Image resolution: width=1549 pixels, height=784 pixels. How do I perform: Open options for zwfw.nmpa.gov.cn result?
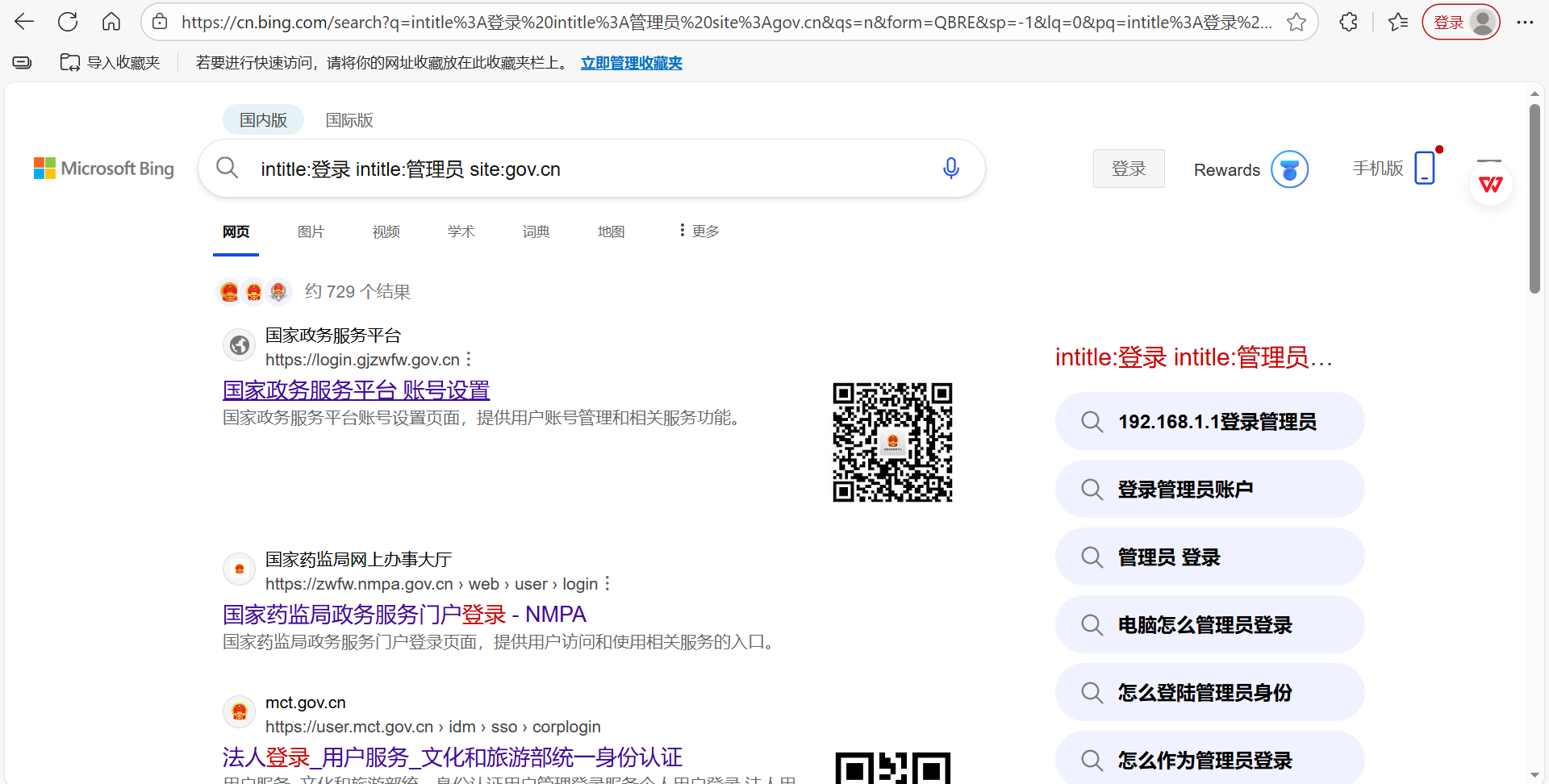[607, 583]
